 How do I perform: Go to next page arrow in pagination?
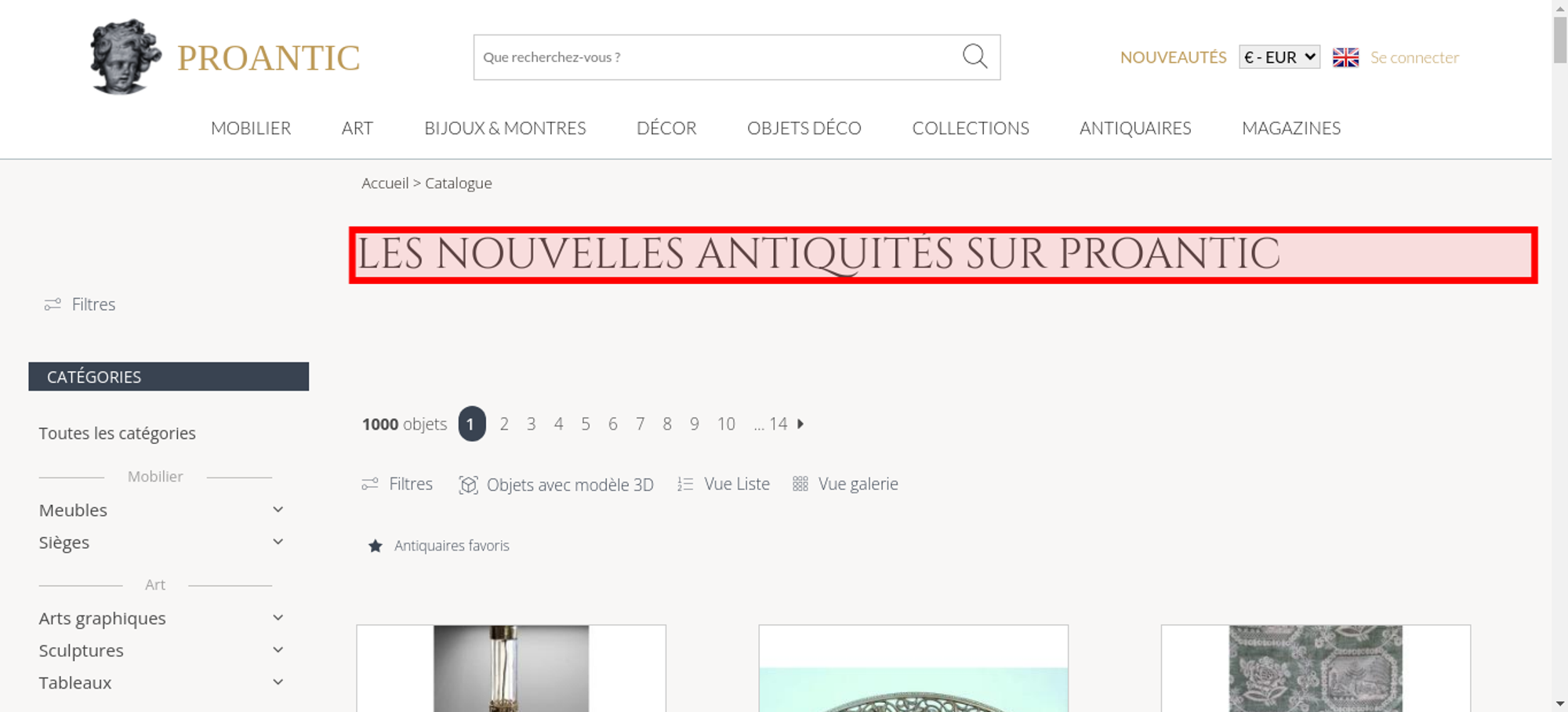click(800, 423)
